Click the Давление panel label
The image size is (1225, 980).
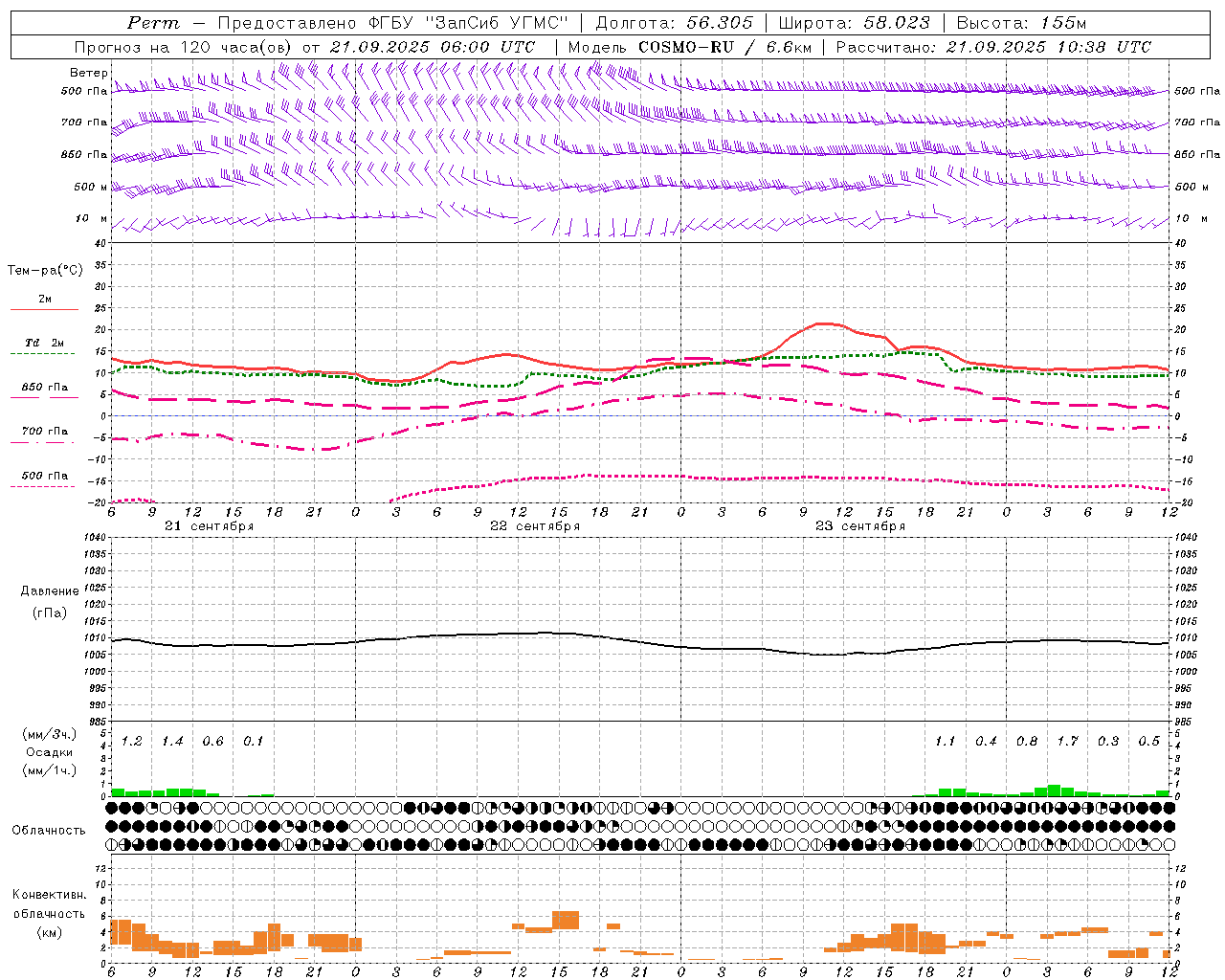(50, 591)
